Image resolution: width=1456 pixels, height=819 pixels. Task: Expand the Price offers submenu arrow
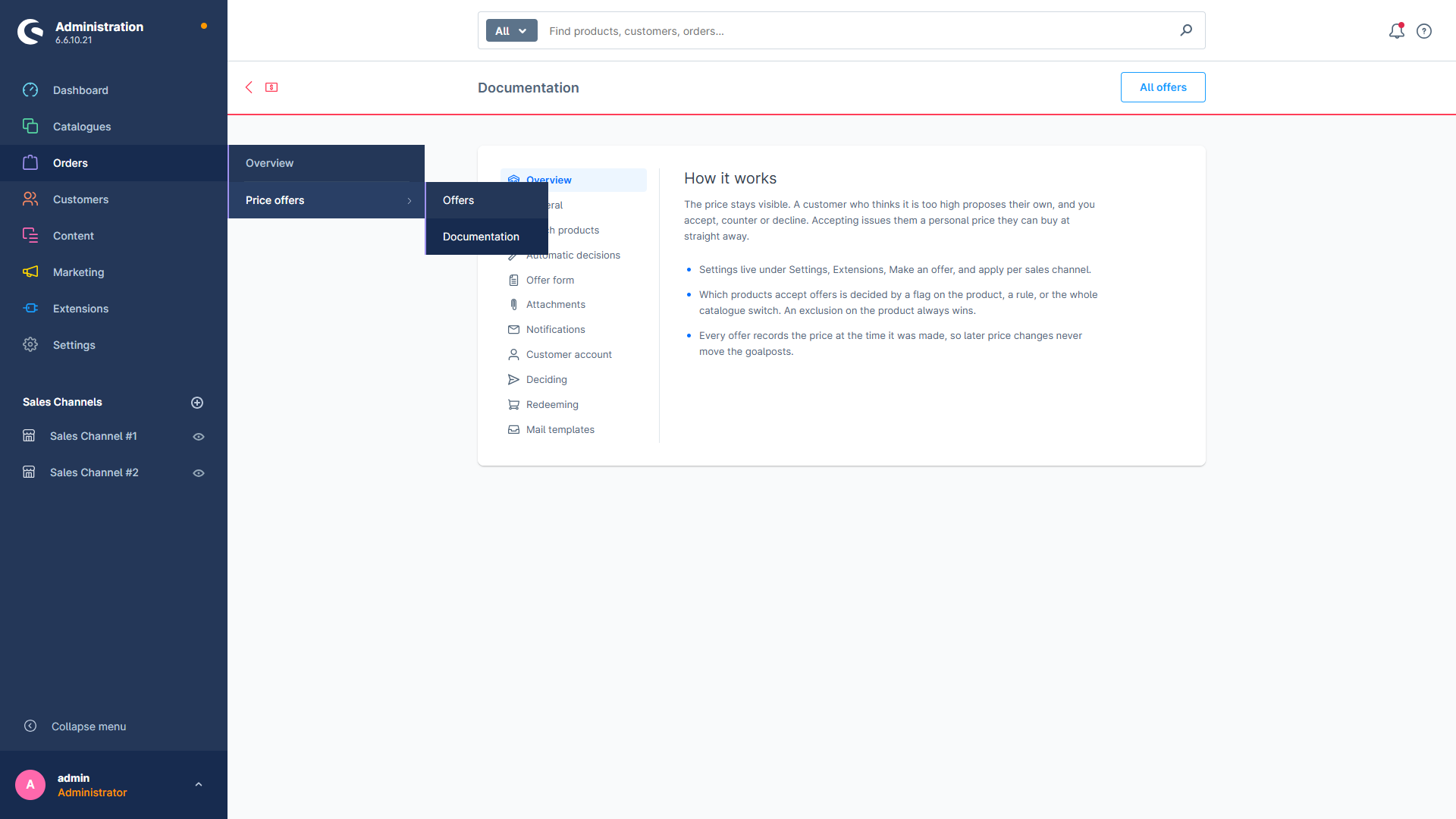pos(409,201)
